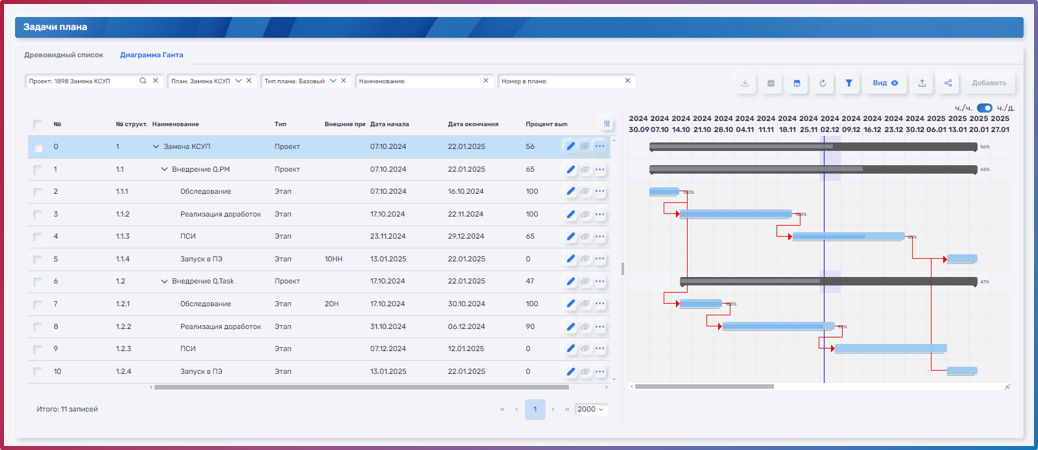Click the blue calendar icon button

pos(797,83)
